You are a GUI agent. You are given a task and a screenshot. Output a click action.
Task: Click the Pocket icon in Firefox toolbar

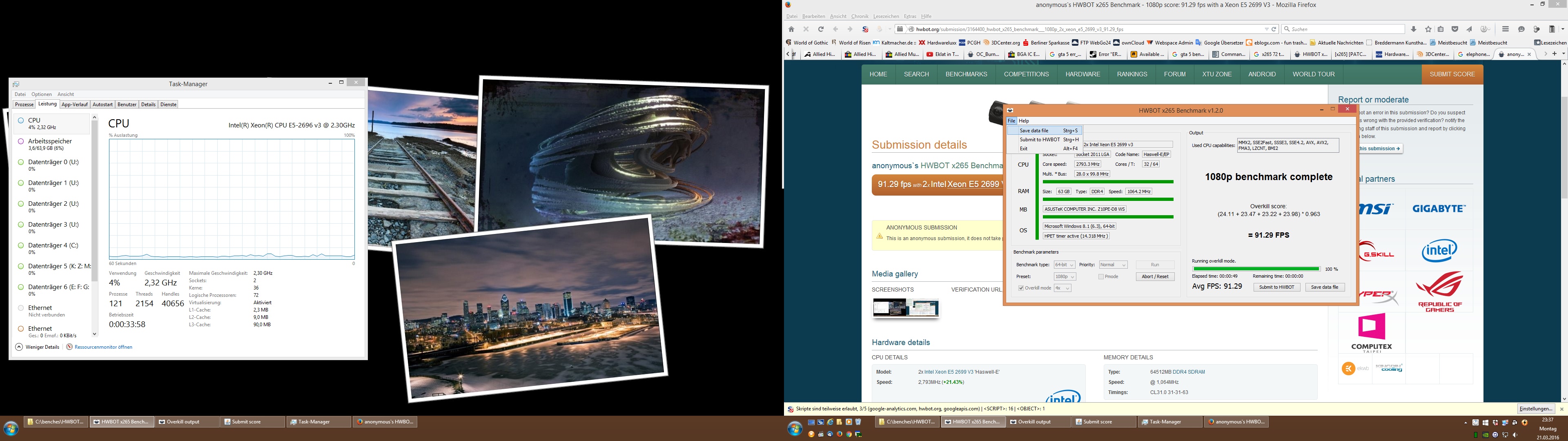tap(1455, 29)
